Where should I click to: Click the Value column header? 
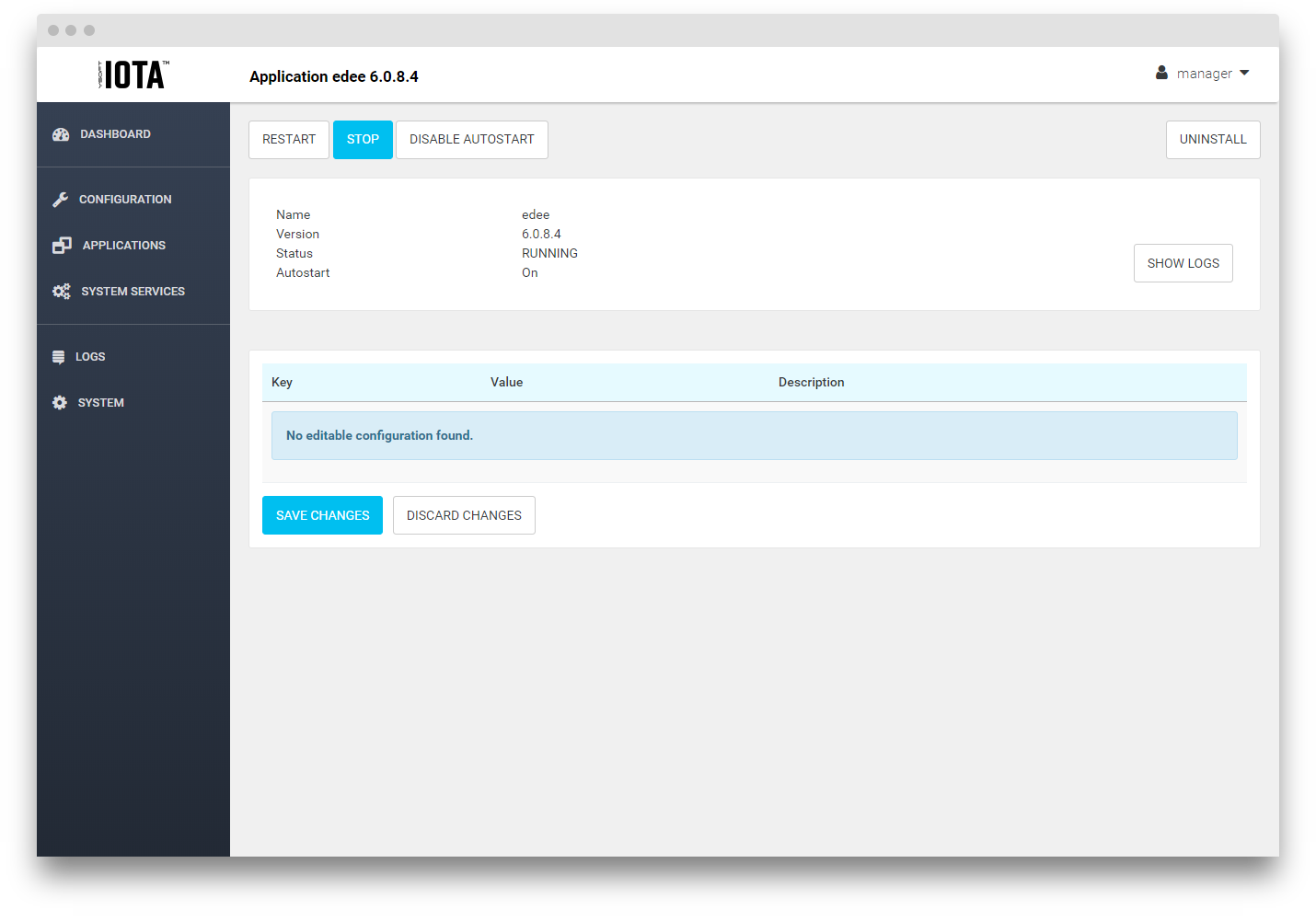tap(506, 383)
